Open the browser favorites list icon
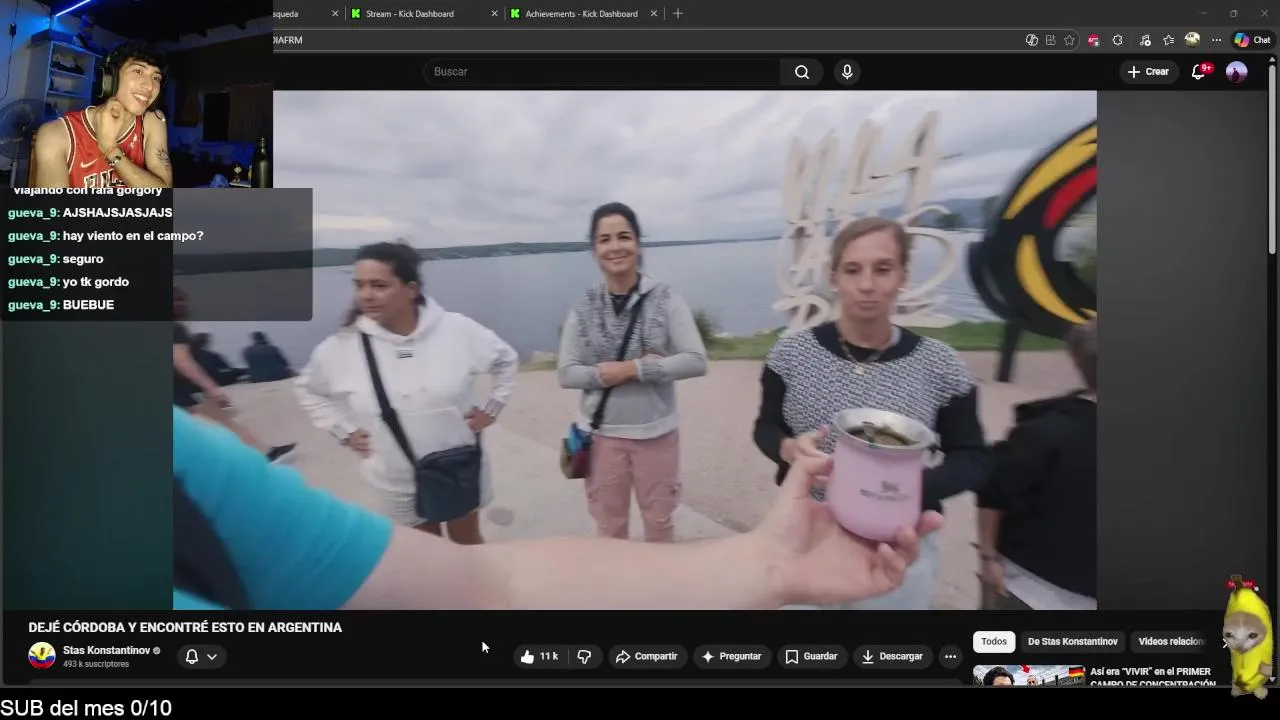This screenshot has height=720, width=1280. (x=1167, y=40)
